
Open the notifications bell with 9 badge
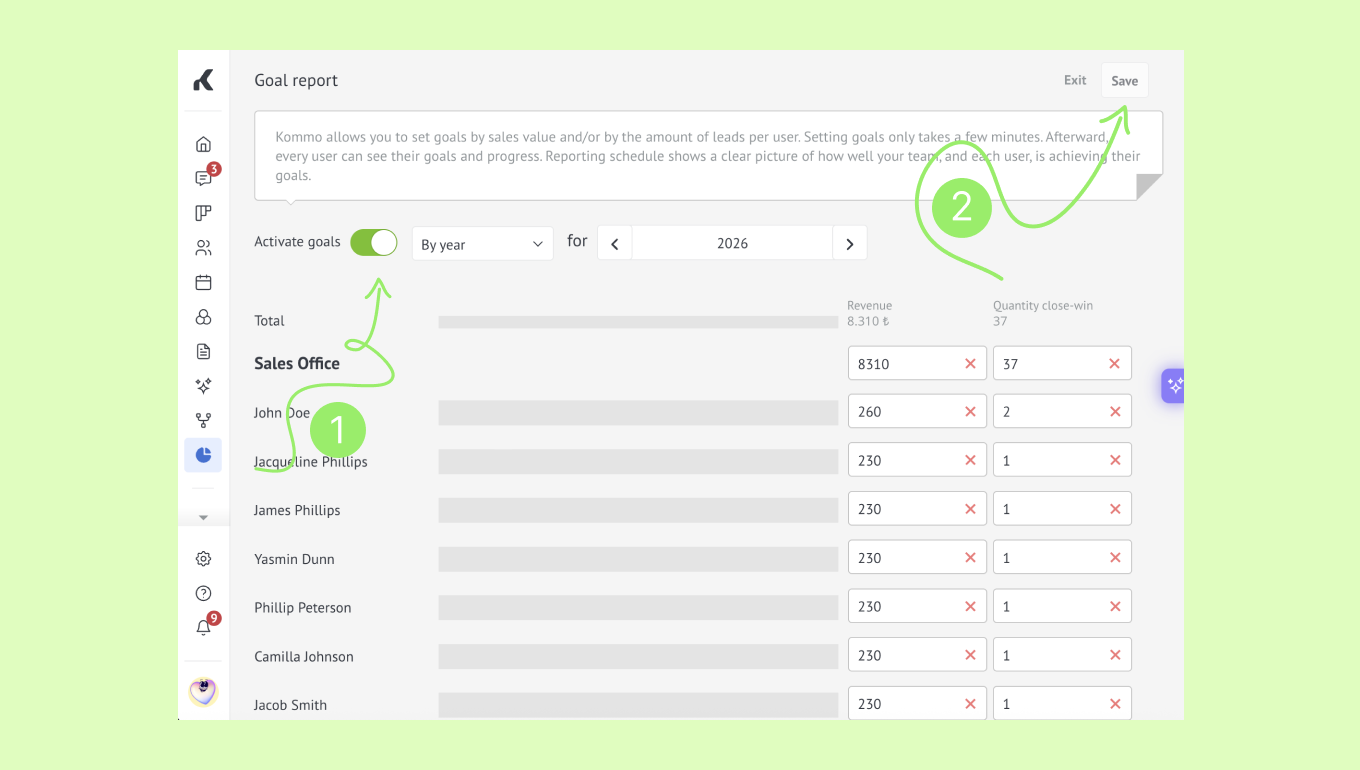pyautogui.click(x=205, y=626)
